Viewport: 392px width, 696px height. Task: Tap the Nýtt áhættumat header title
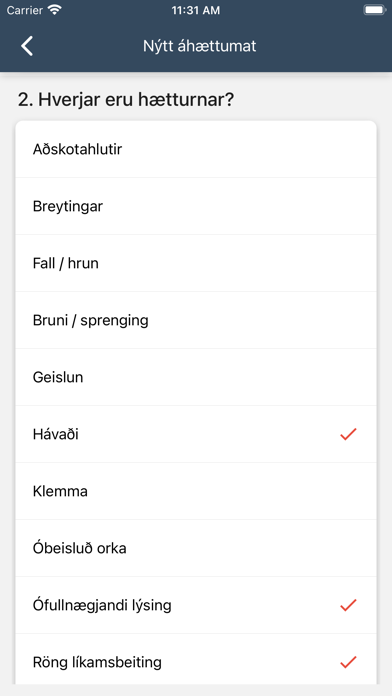199,46
